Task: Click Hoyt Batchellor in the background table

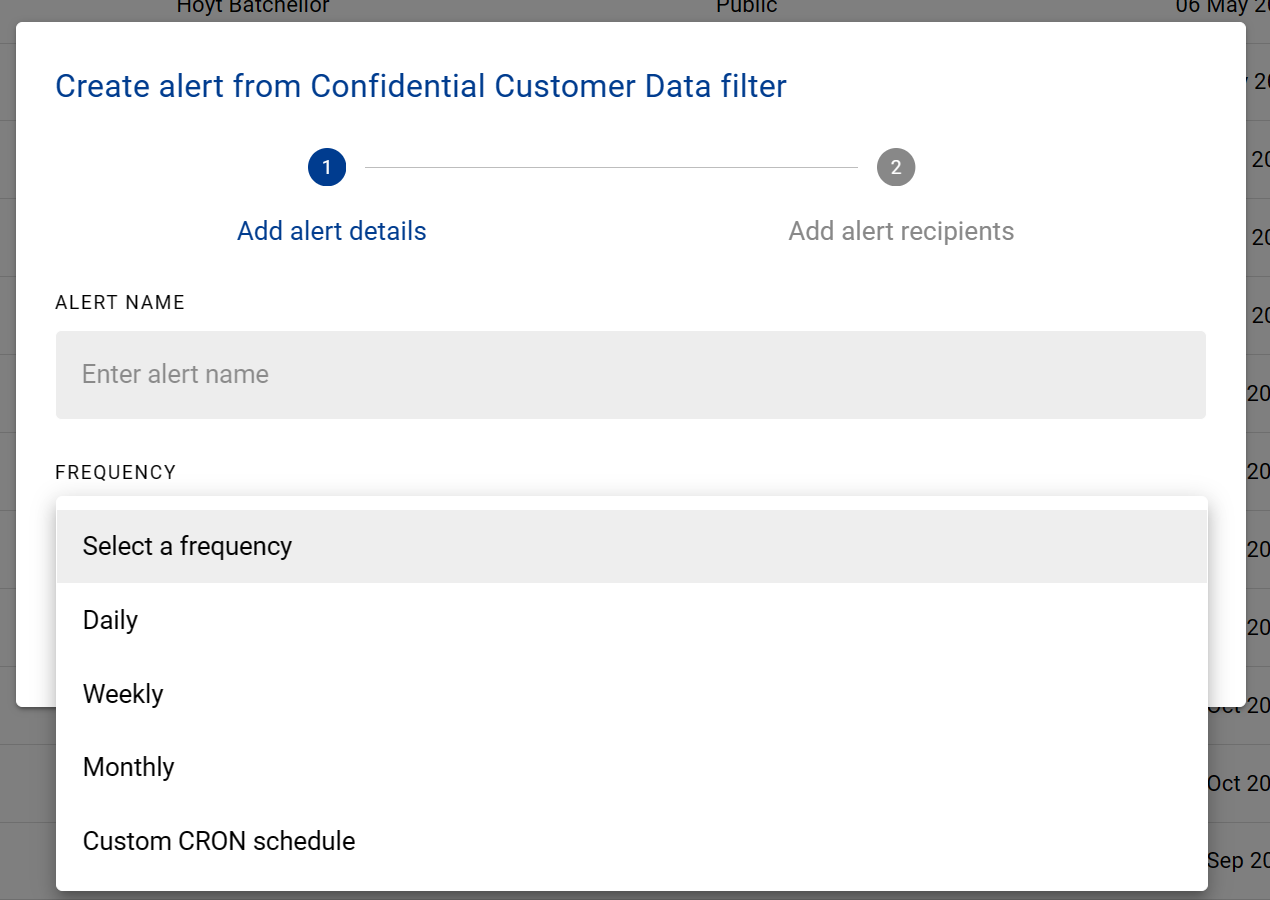Action: (253, 8)
